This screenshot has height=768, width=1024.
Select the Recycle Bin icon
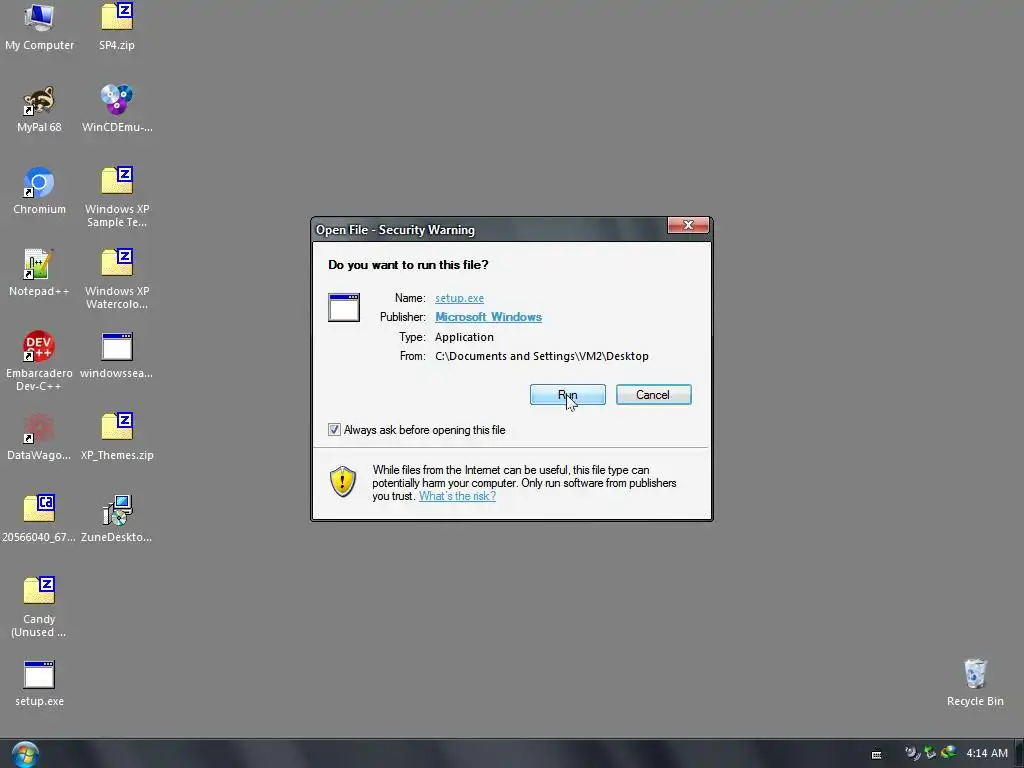[975, 683]
